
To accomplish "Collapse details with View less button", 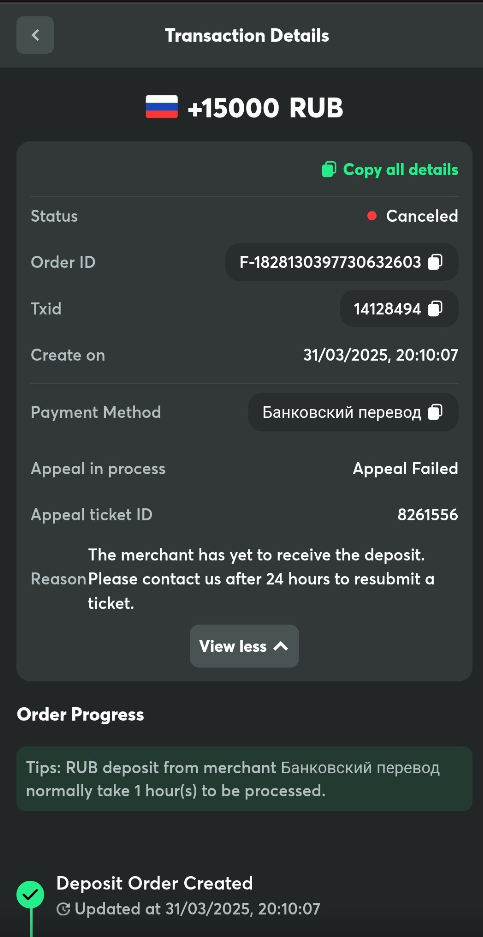I will [244, 646].
